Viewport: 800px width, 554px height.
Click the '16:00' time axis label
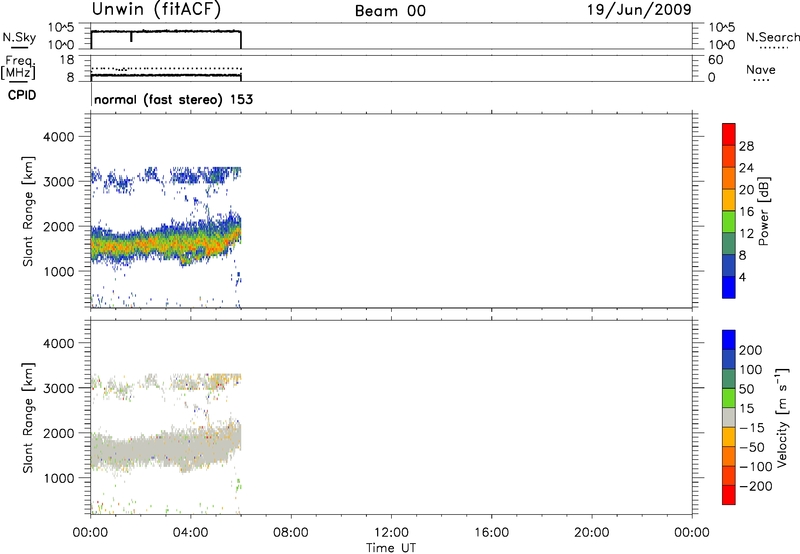[491, 533]
